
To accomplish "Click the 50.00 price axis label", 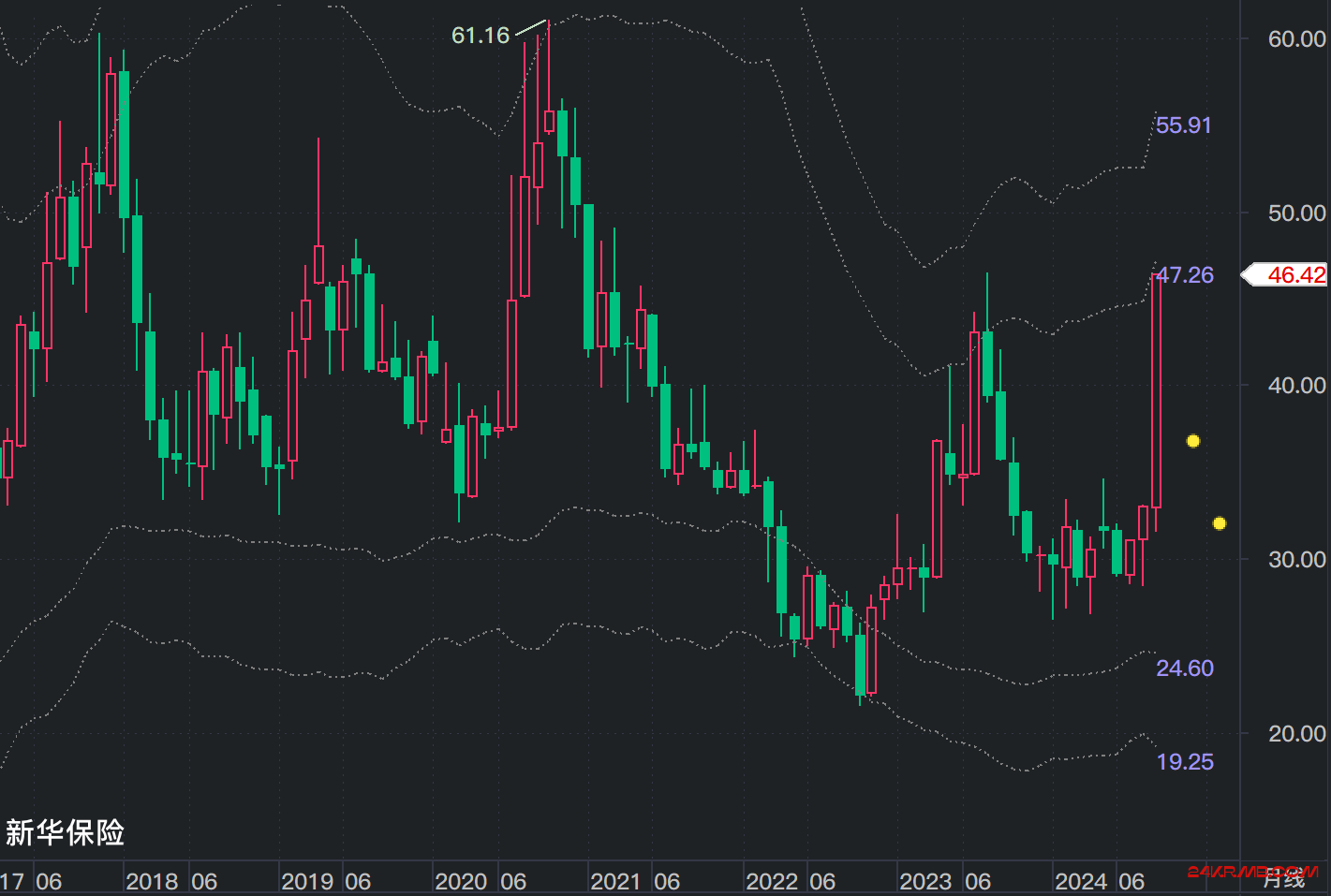I will pos(1297,213).
